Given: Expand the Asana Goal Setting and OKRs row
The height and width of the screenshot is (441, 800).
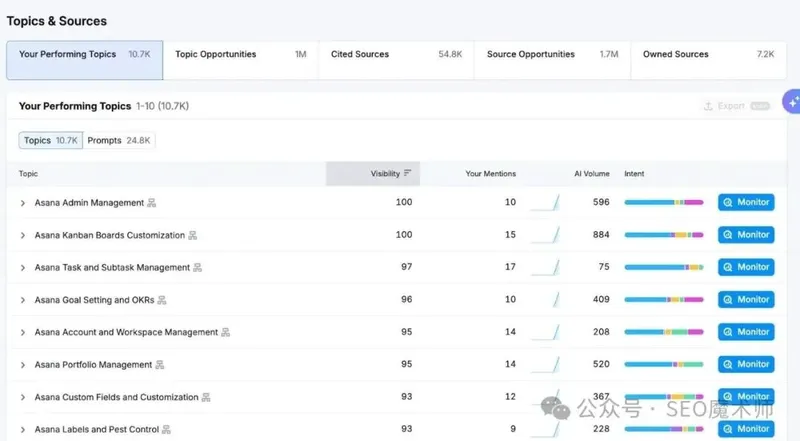Looking at the screenshot, I should tap(23, 300).
